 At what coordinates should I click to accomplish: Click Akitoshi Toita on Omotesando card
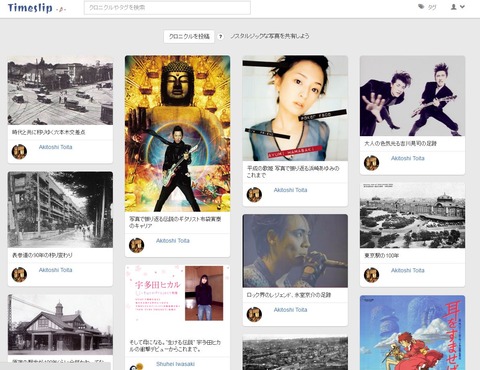pos(55,270)
